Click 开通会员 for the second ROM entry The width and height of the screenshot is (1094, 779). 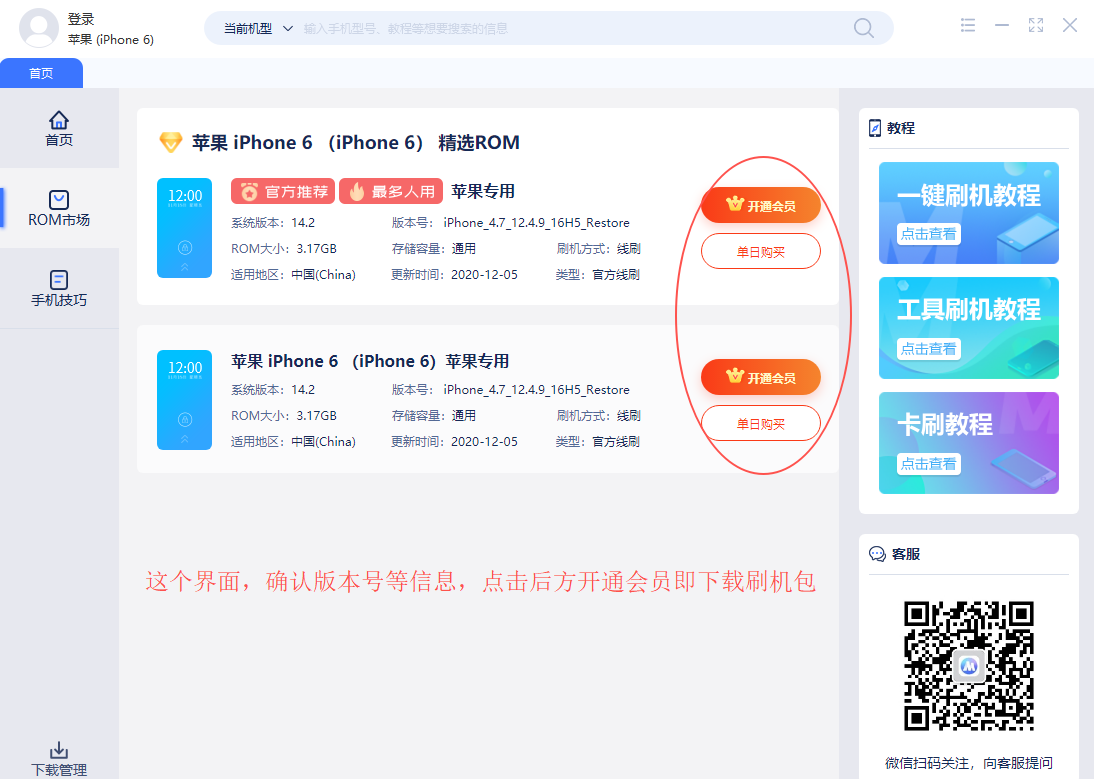click(x=760, y=378)
